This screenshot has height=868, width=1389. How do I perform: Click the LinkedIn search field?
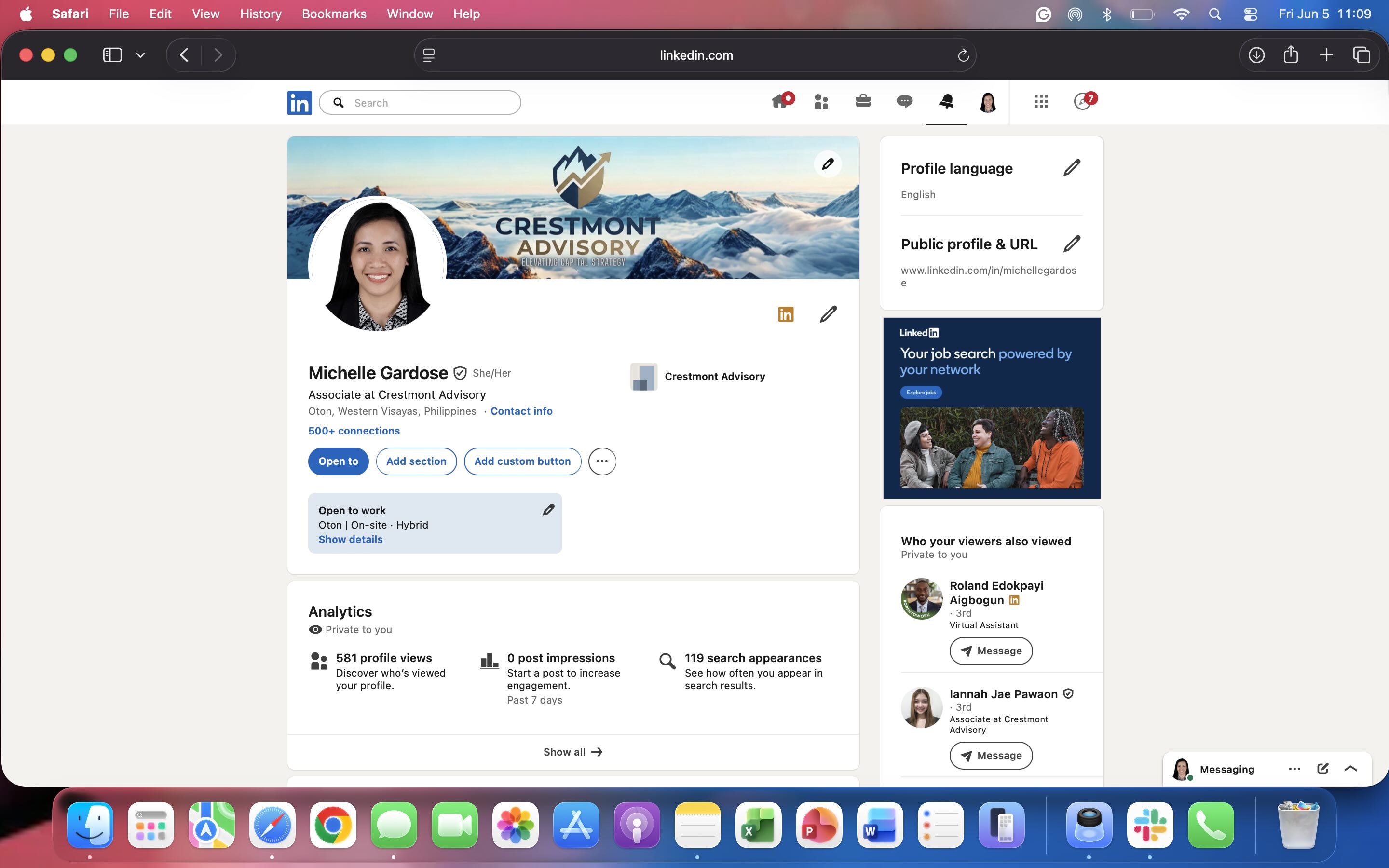click(x=420, y=103)
